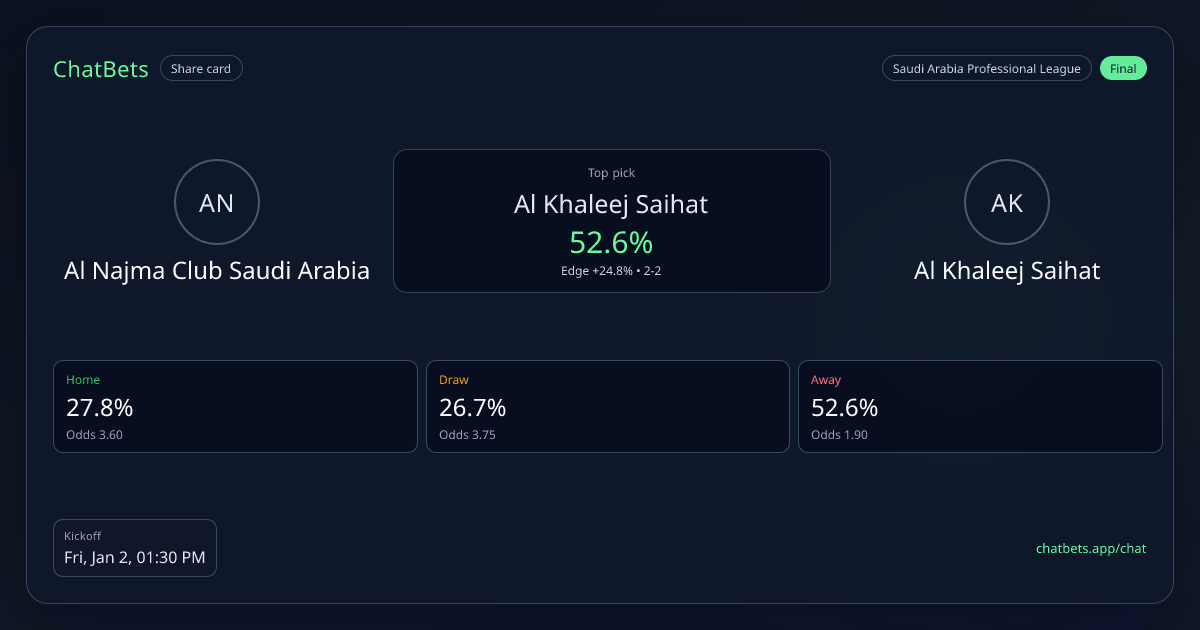Click the Al Najma Club Saudi Arabia name

click(x=217, y=271)
